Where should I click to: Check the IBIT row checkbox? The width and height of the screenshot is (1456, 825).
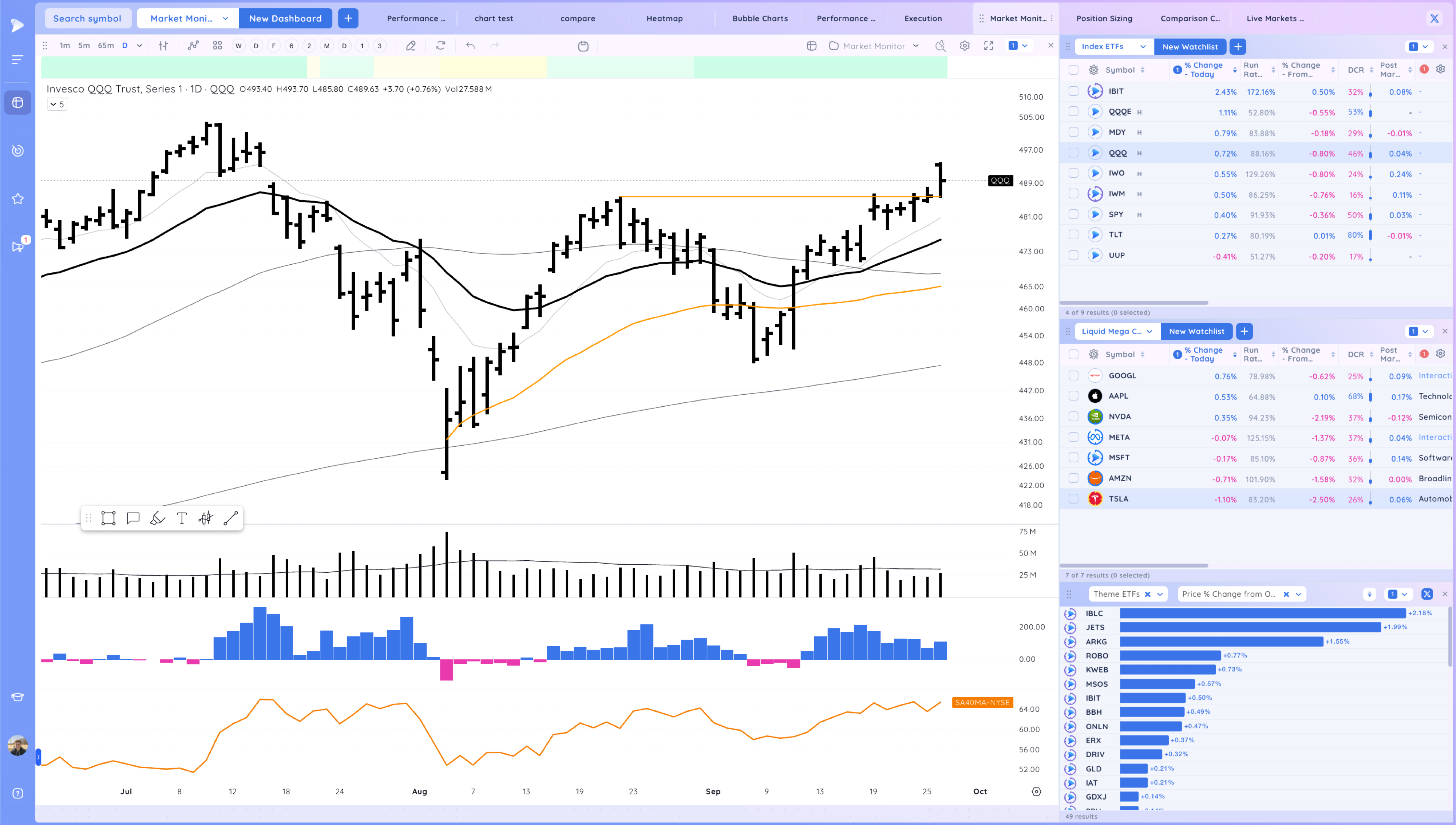tap(1073, 91)
